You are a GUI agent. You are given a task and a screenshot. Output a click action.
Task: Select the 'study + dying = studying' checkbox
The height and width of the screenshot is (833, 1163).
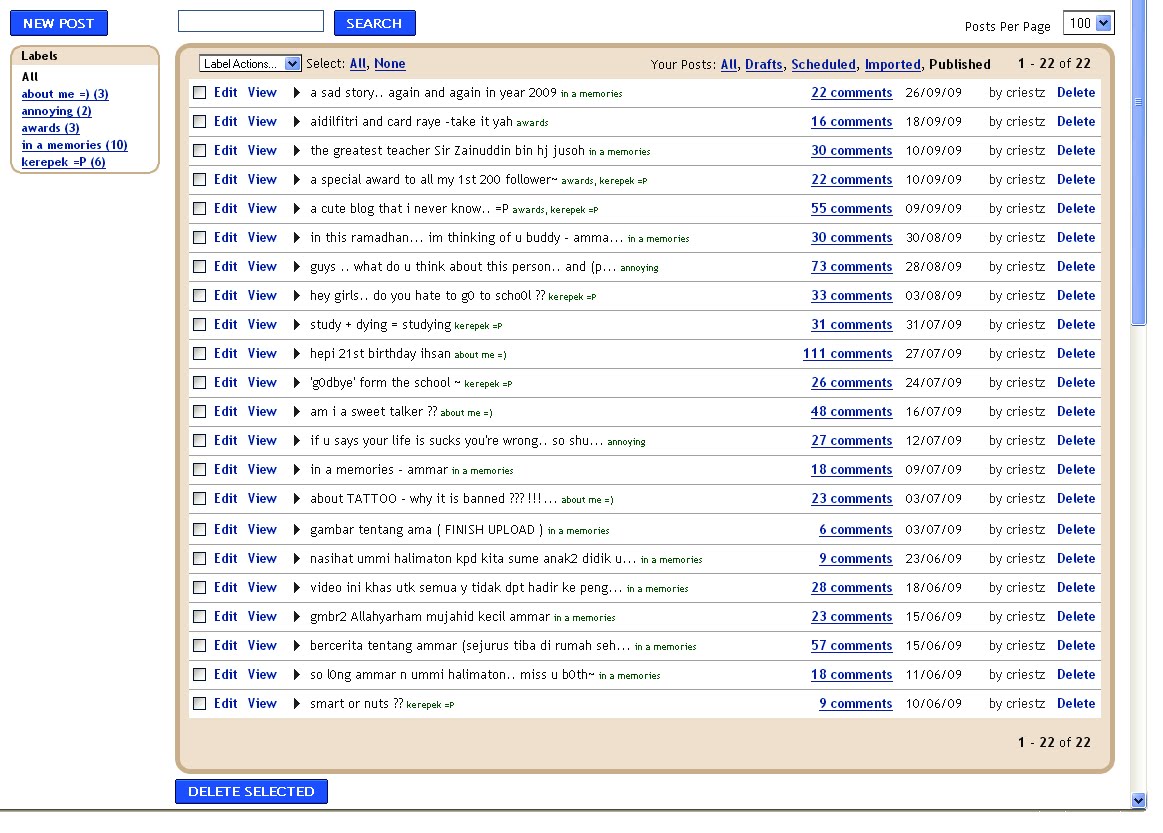(x=200, y=325)
